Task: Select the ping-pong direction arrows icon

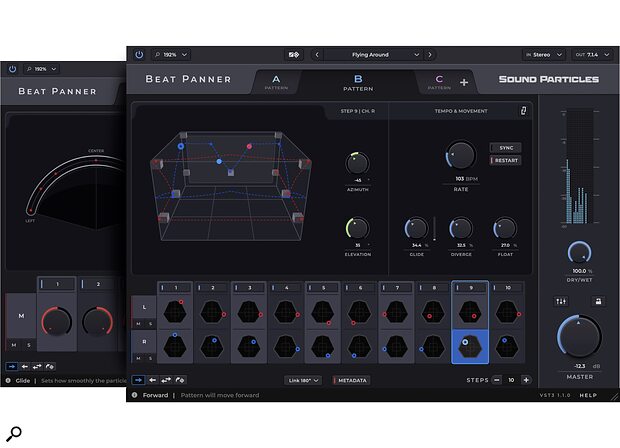Action: click(x=166, y=380)
